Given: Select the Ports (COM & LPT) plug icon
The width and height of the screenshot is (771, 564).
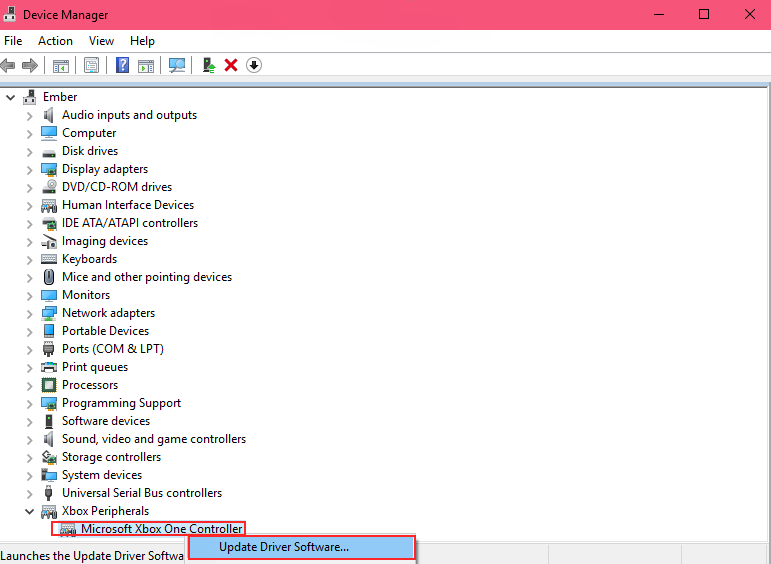Looking at the screenshot, I should click(x=48, y=349).
